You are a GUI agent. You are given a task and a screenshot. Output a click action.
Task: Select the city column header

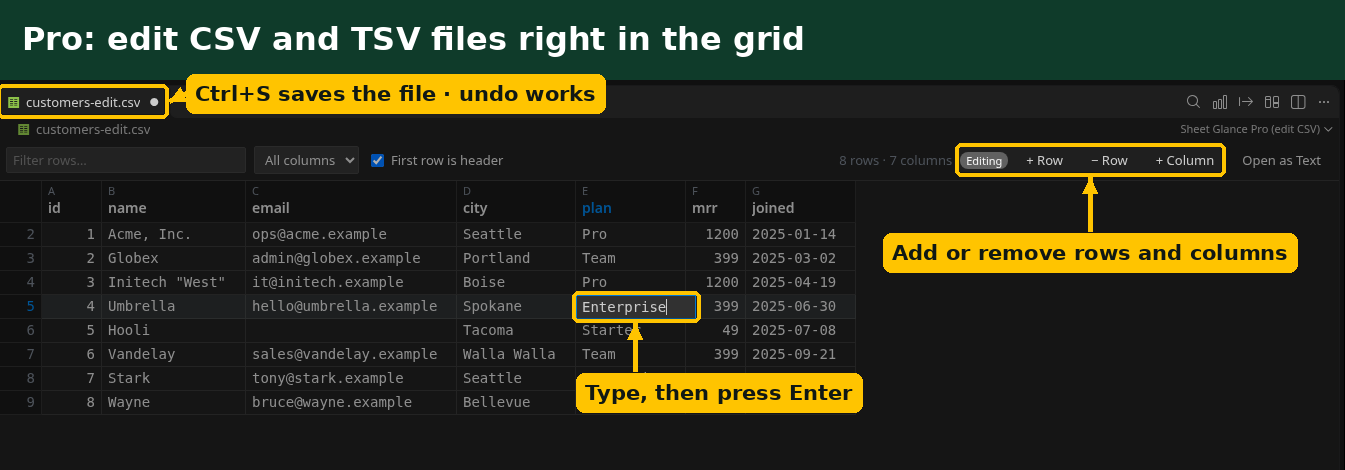click(x=516, y=201)
